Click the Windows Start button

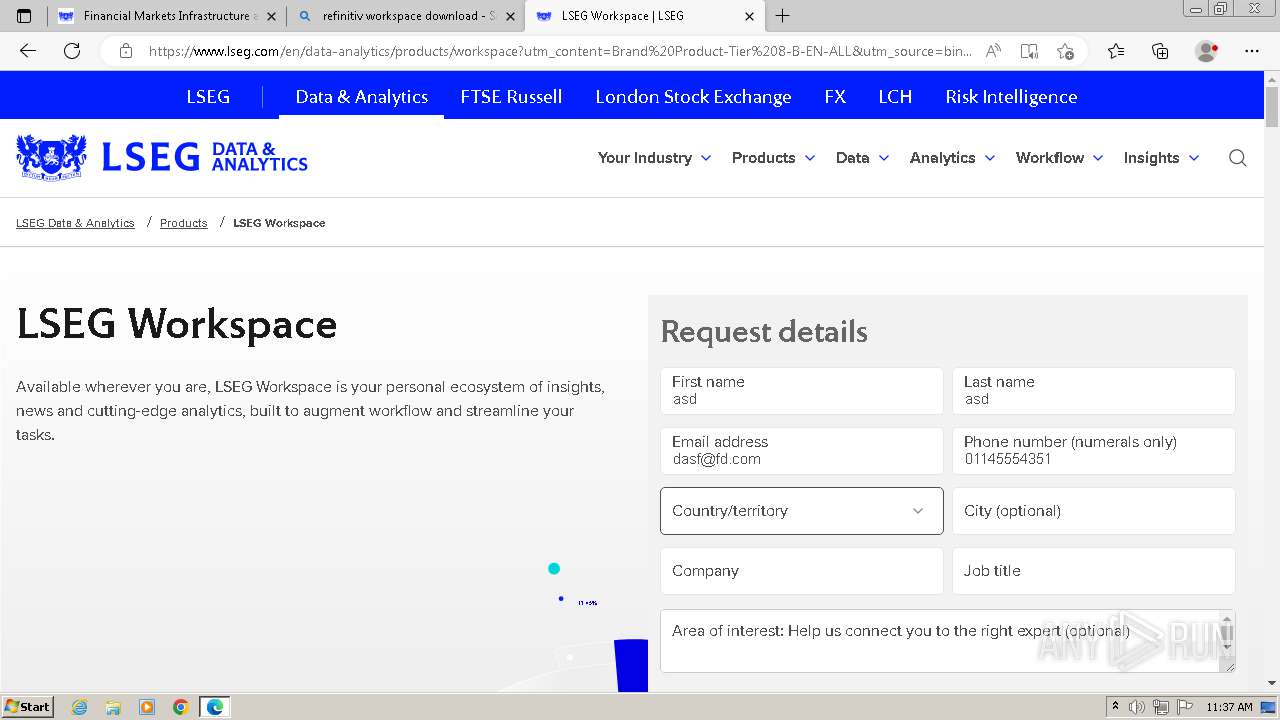tap(27, 707)
